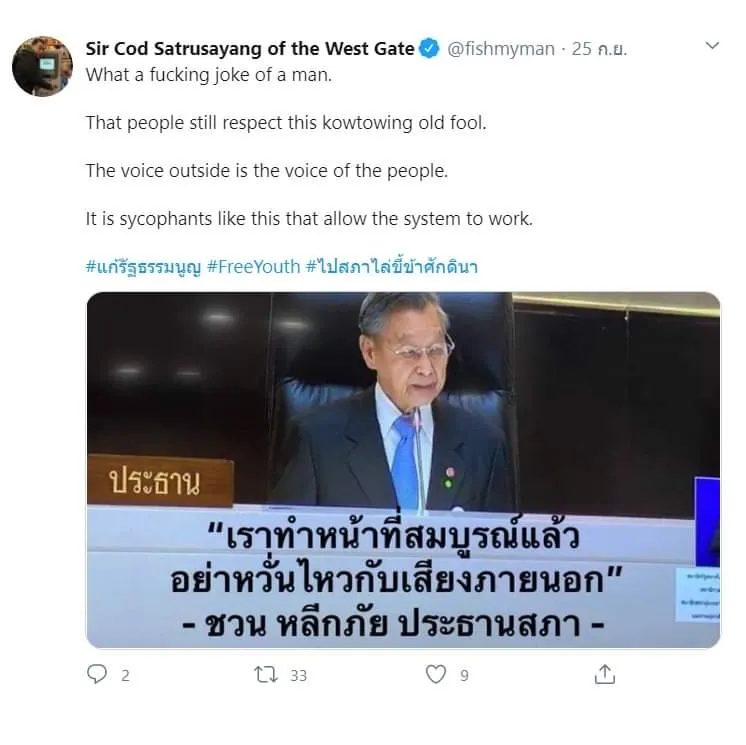Screen dimensions: 746x745
Task: Click the likes count 9
Action: click(x=464, y=676)
